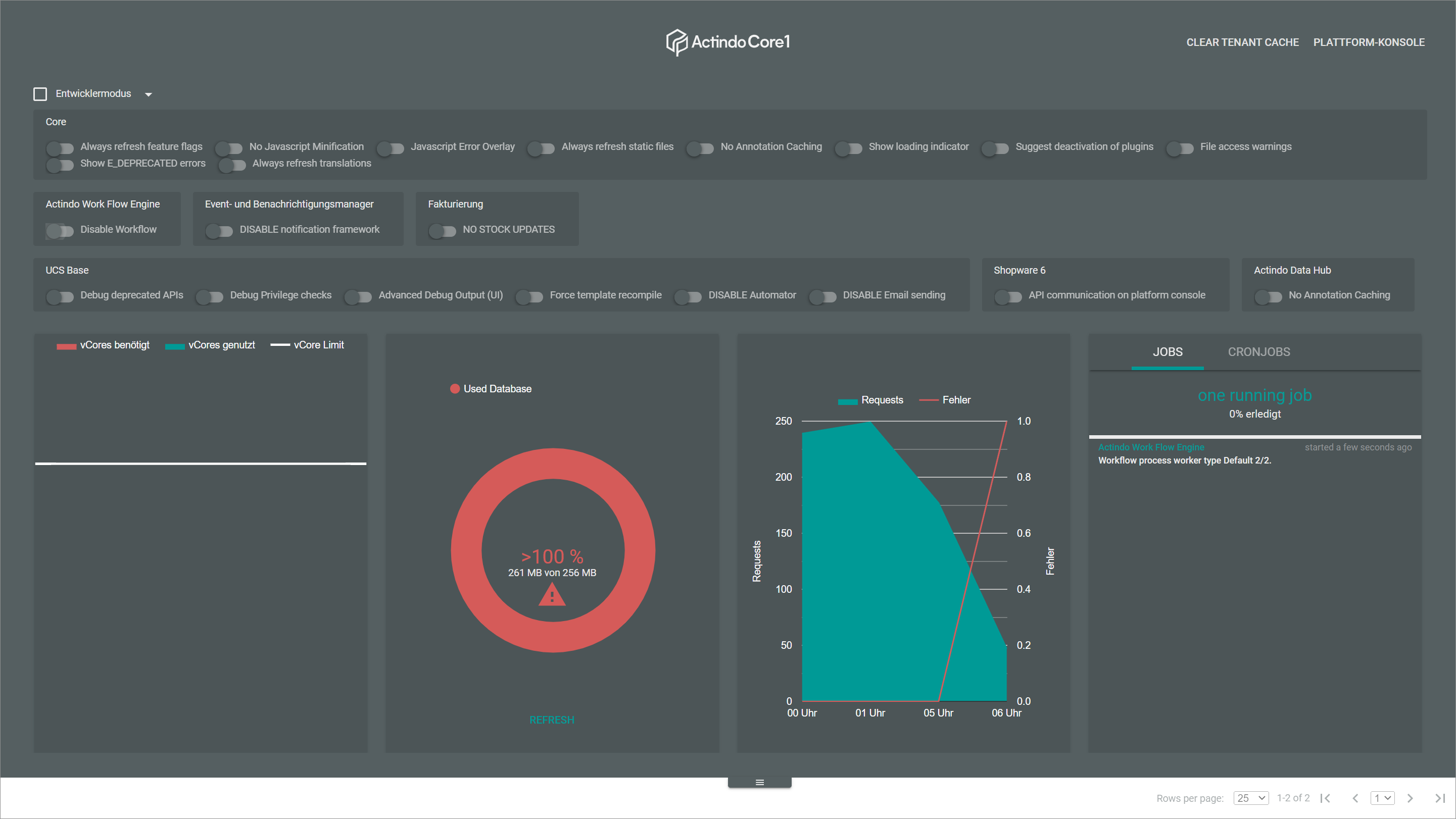Click the Fakturierung section title

point(455,204)
